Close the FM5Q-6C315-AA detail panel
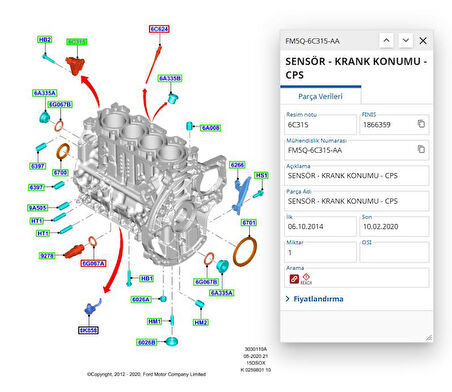The image size is (452, 392). tap(423, 41)
